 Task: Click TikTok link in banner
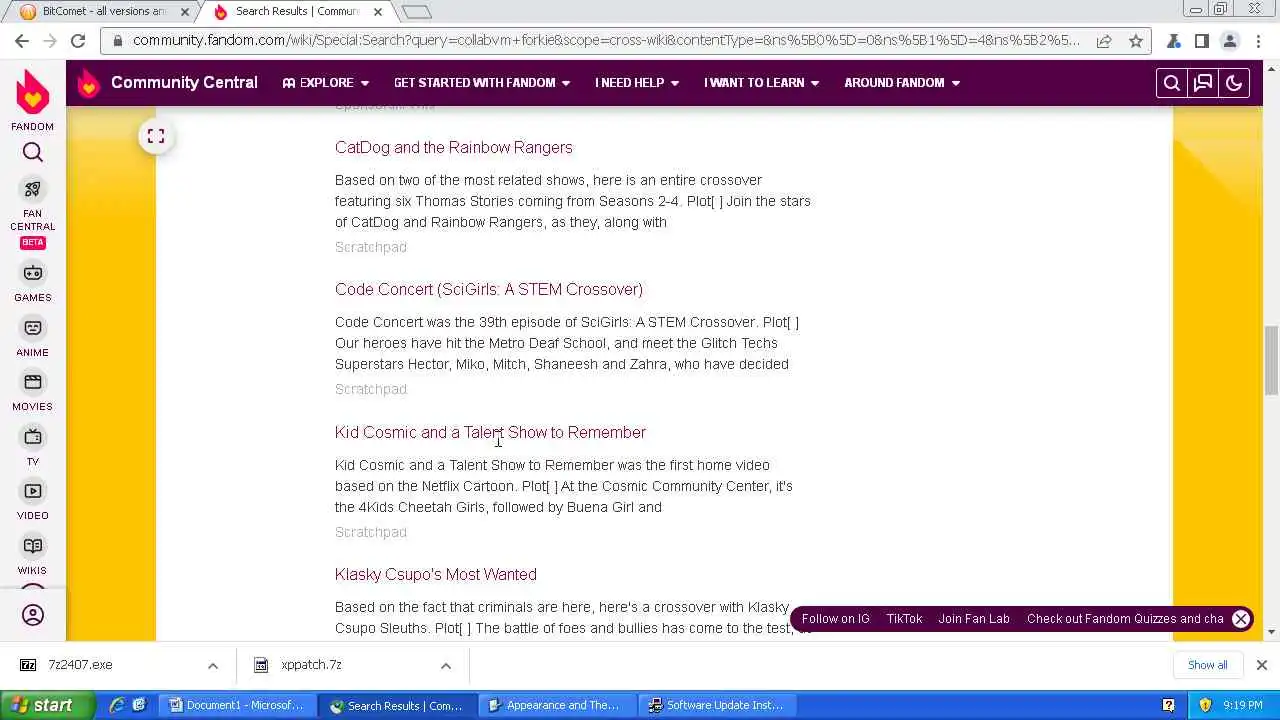[904, 619]
